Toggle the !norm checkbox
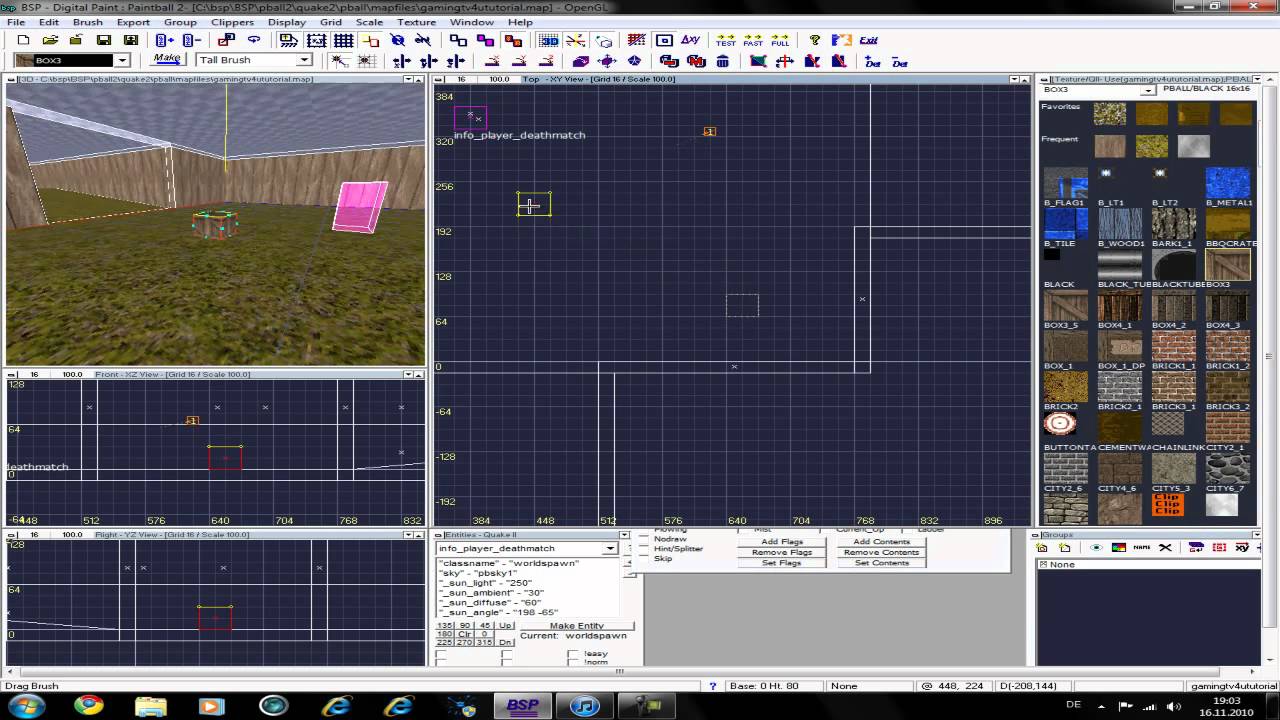 (x=573, y=663)
